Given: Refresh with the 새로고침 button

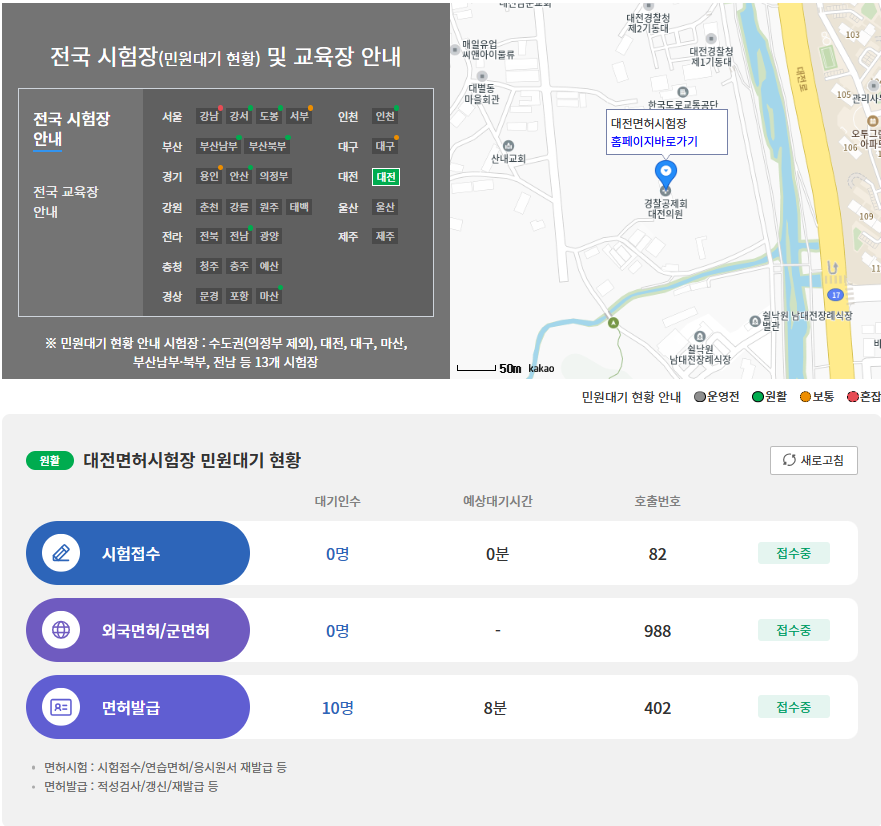Looking at the screenshot, I should 814,460.
